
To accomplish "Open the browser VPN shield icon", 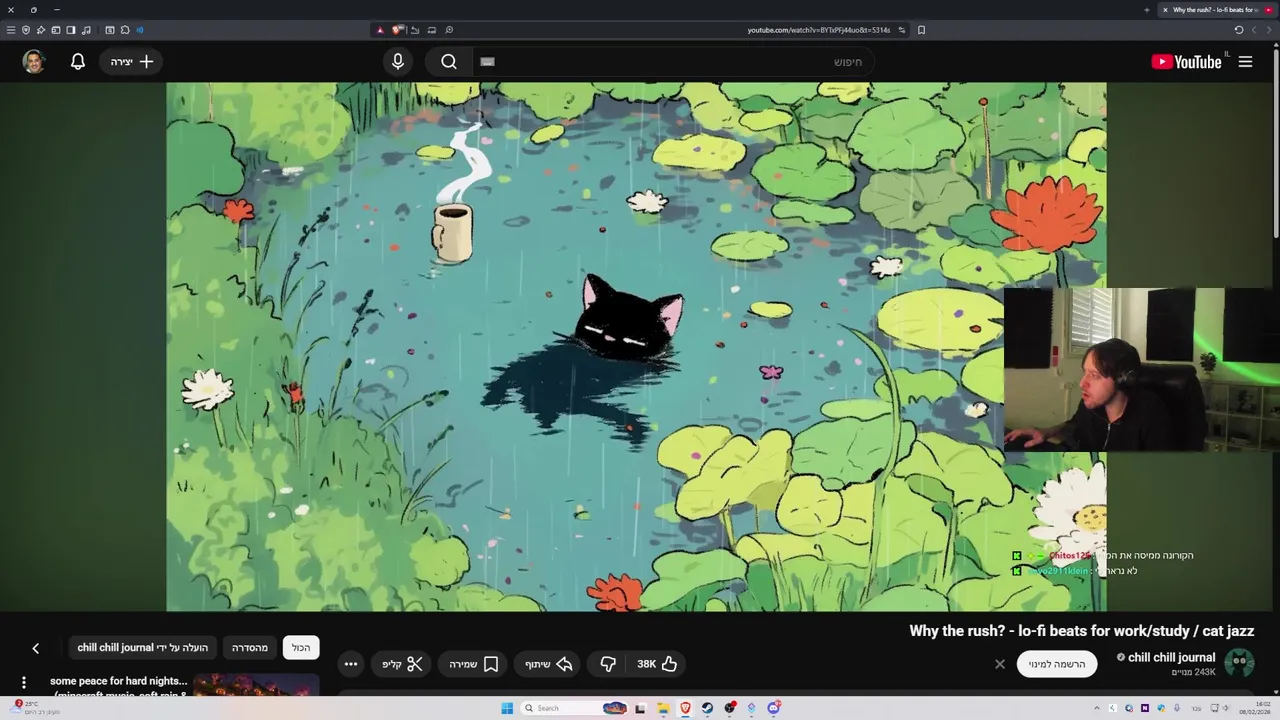I will [x=26, y=30].
